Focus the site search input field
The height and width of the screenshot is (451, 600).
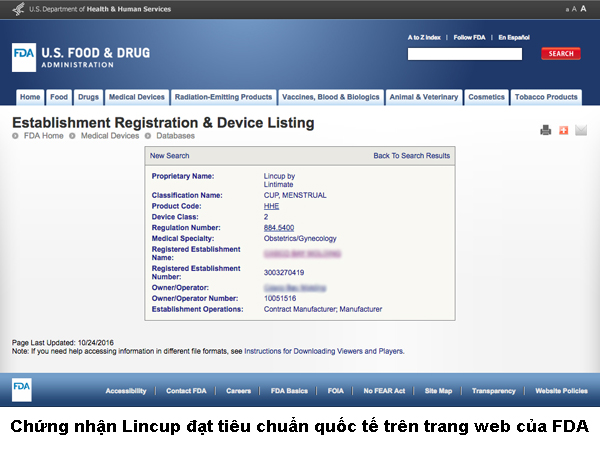465,54
